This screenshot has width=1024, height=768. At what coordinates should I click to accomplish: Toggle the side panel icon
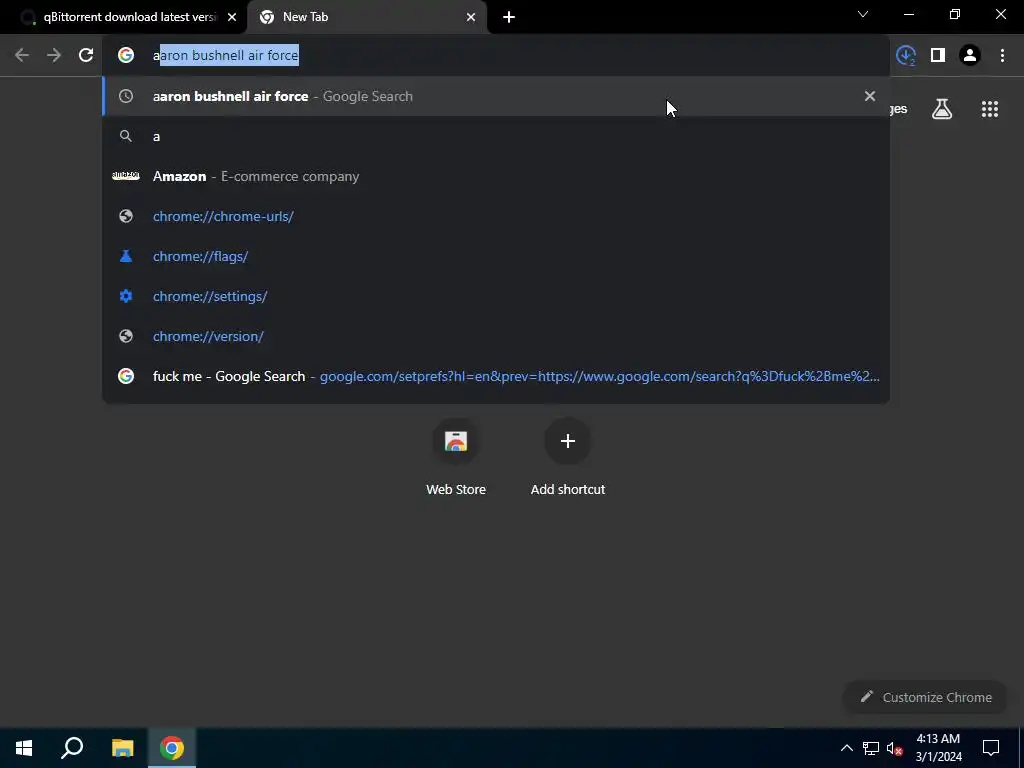click(x=938, y=56)
